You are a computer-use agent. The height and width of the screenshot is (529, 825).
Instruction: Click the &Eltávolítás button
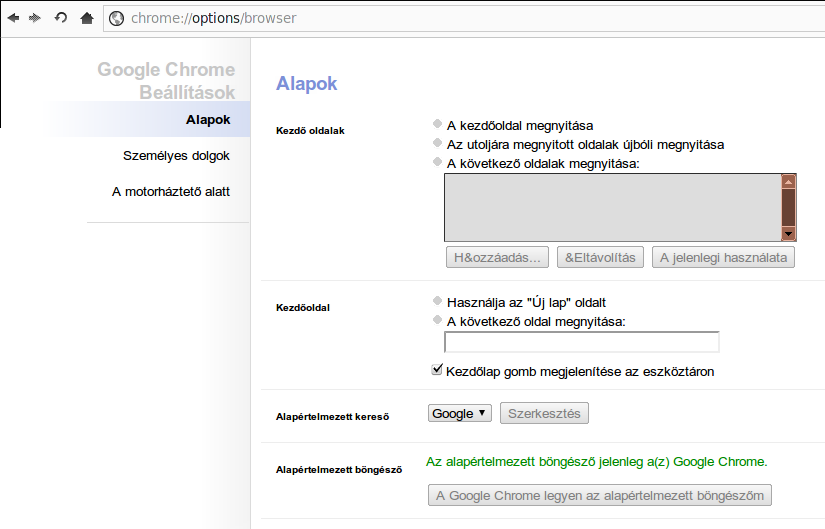point(600,257)
